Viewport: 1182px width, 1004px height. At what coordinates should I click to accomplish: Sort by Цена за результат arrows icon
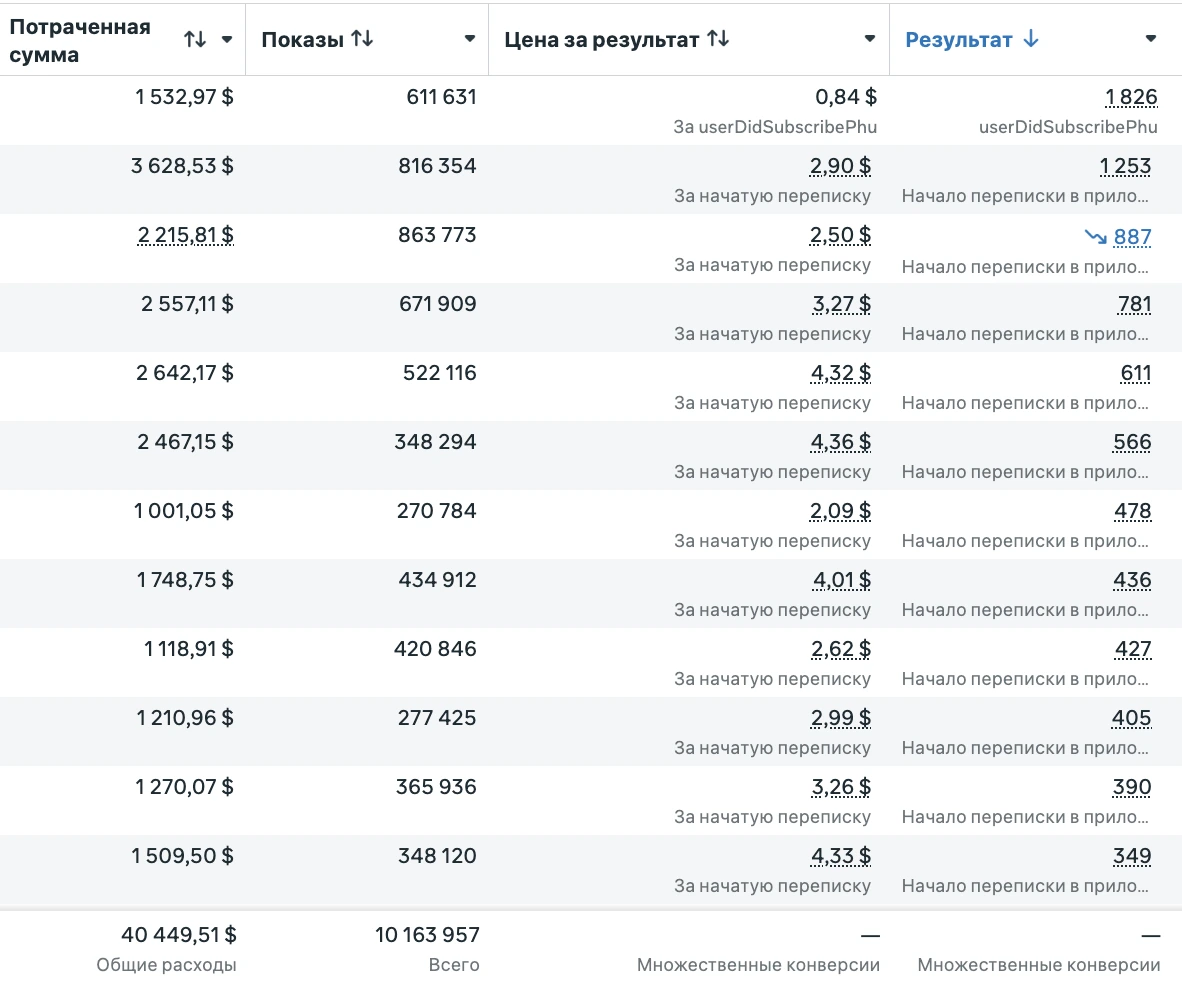718,38
